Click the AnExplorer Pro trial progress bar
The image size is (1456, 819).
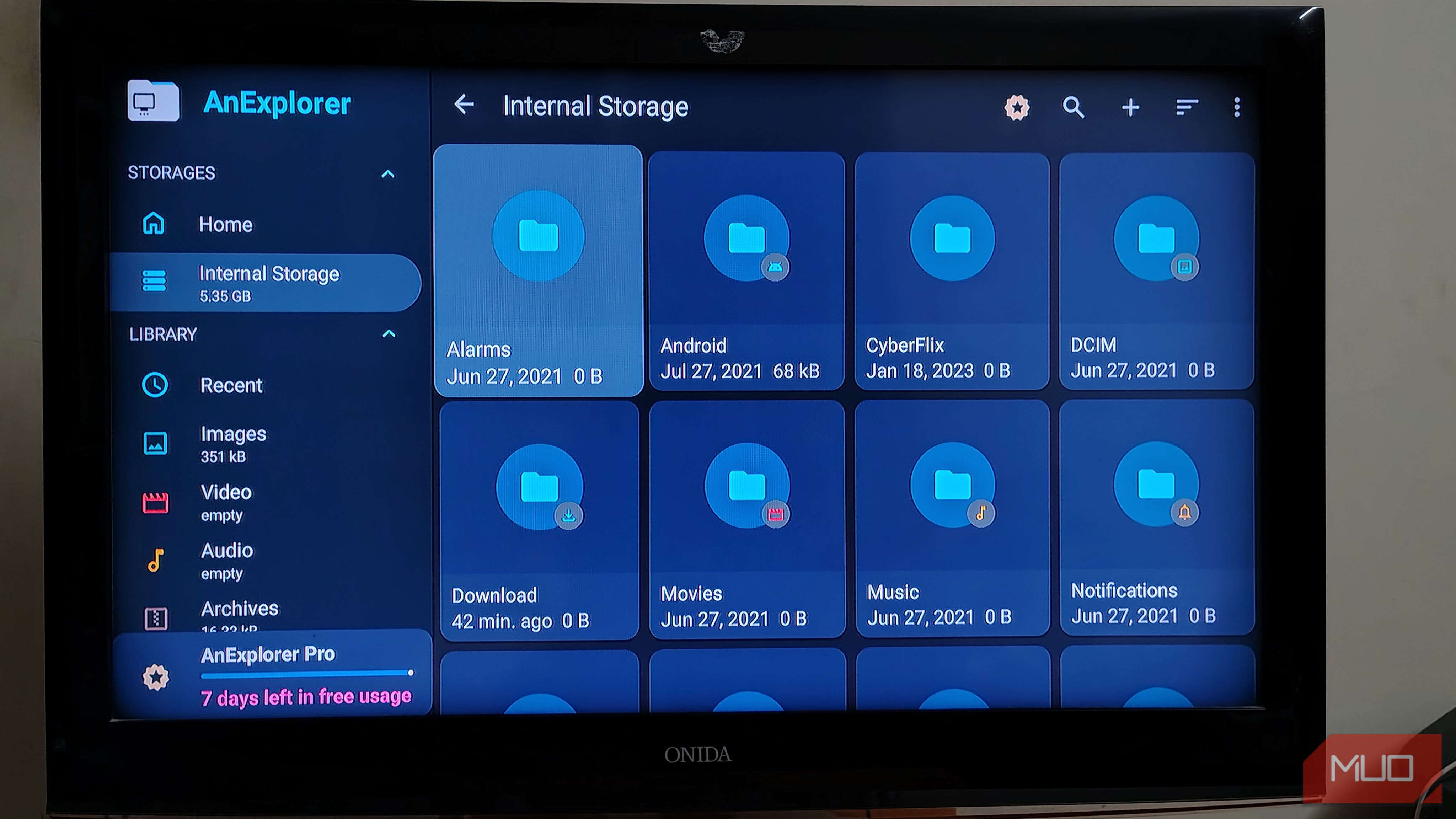[307, 674]
